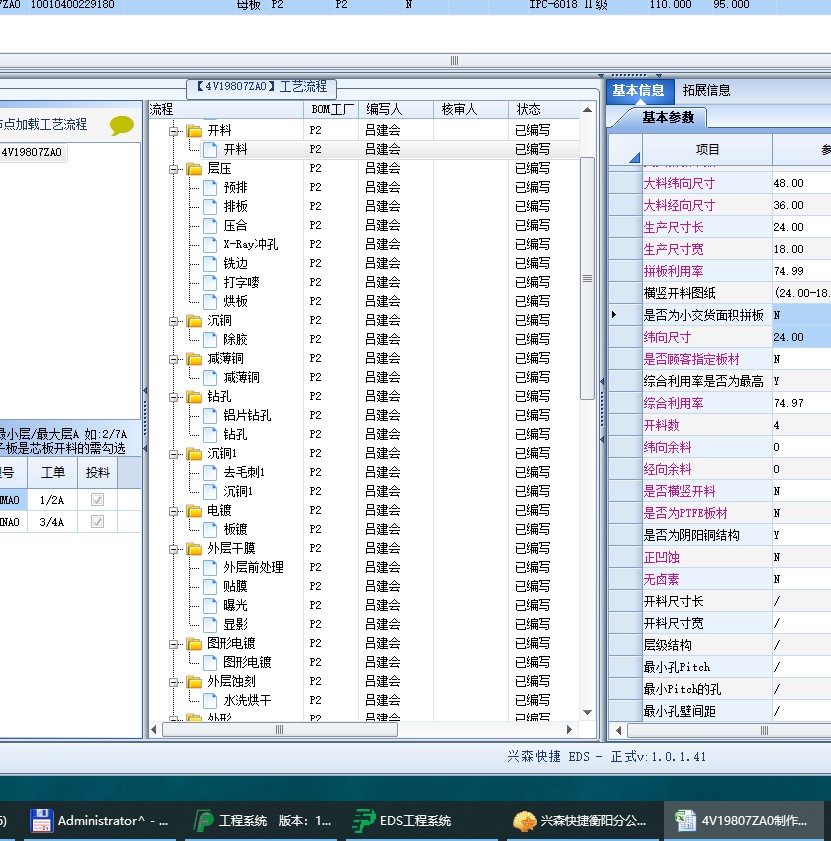Select the 沉铜1 folder icon
Viewport: 831px width, 841px height.
(x=194, y=453)
